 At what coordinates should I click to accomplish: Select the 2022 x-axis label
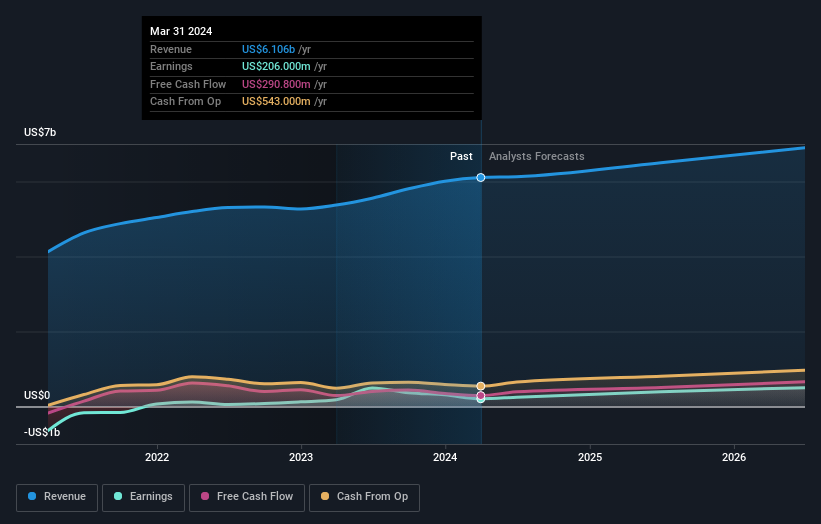pyautogui.click(x=157, y=457)
